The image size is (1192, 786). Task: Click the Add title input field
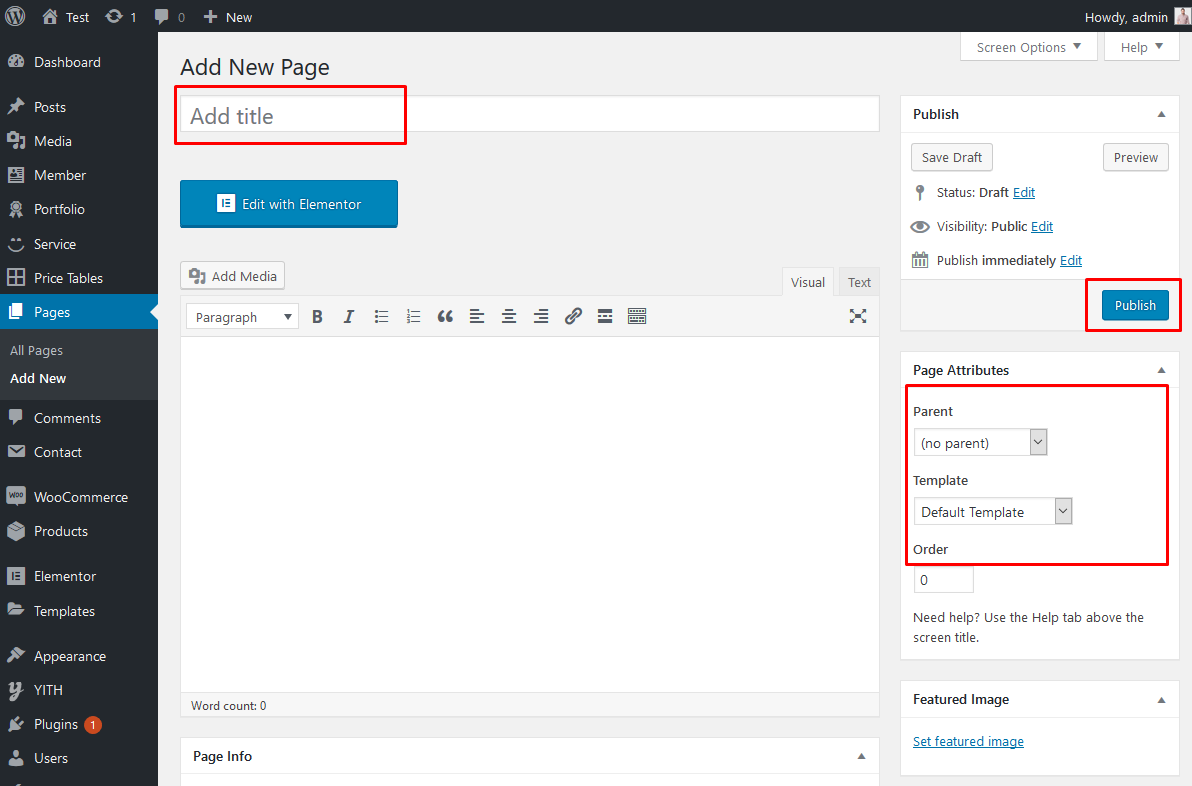[x=529, y=116]
